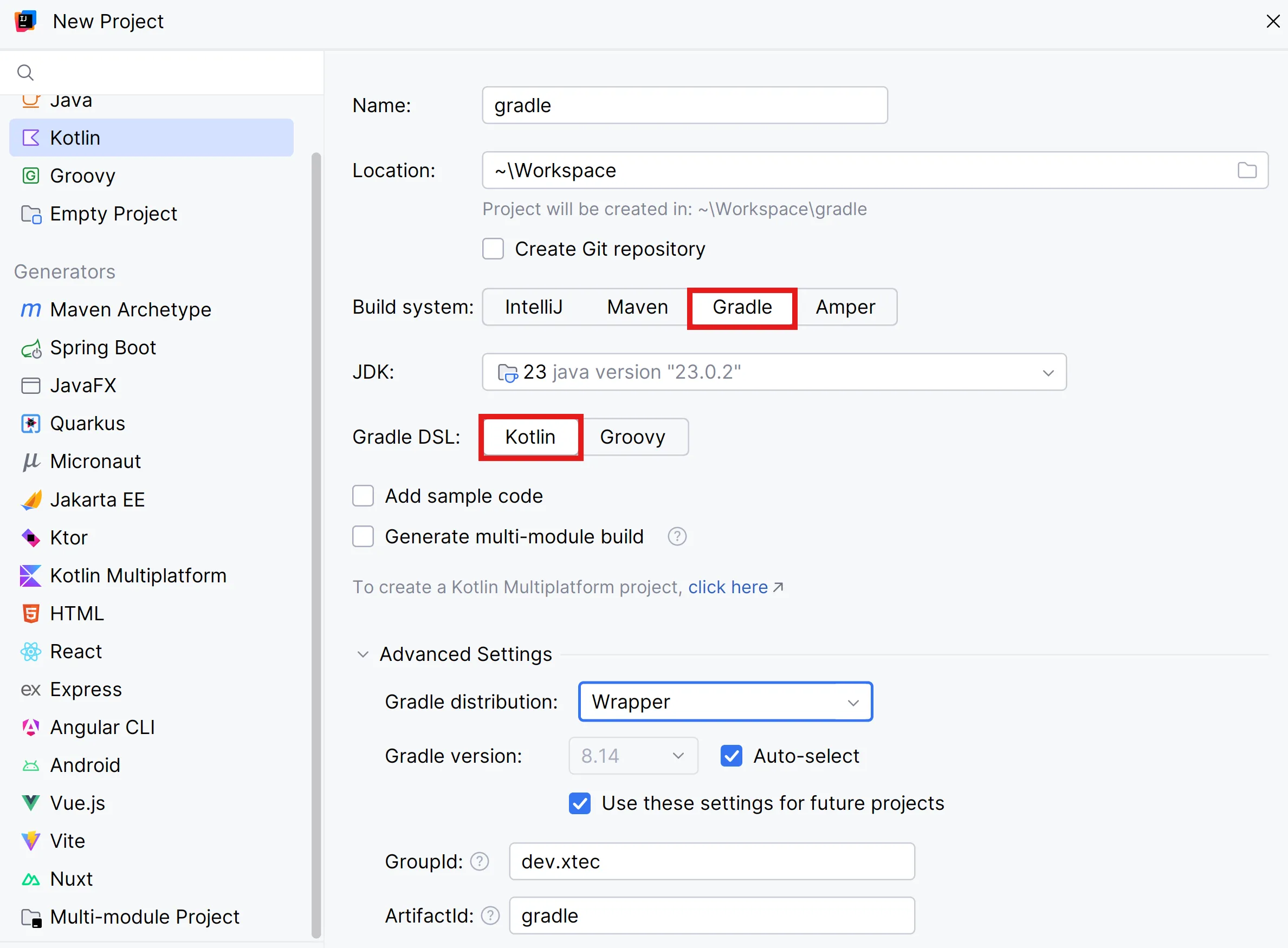The height and width of the screenshot is (948, 1288).
Task: Collapse the Advanced Settings section
Action: [x=363, y=654]
